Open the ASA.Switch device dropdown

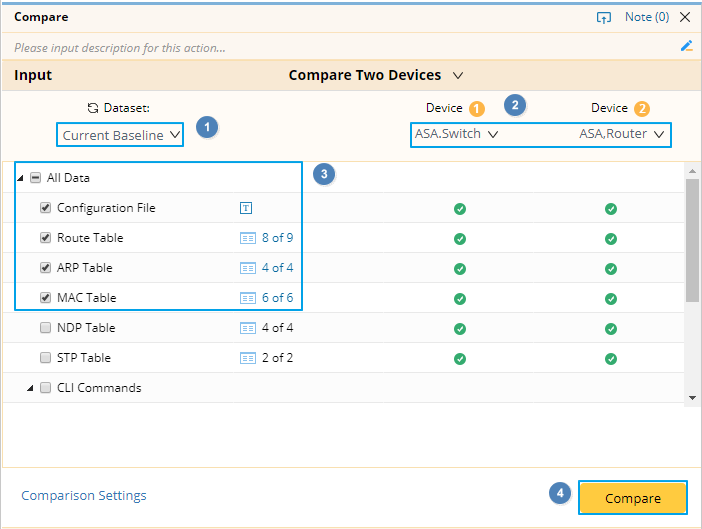(x=457, y=134)
